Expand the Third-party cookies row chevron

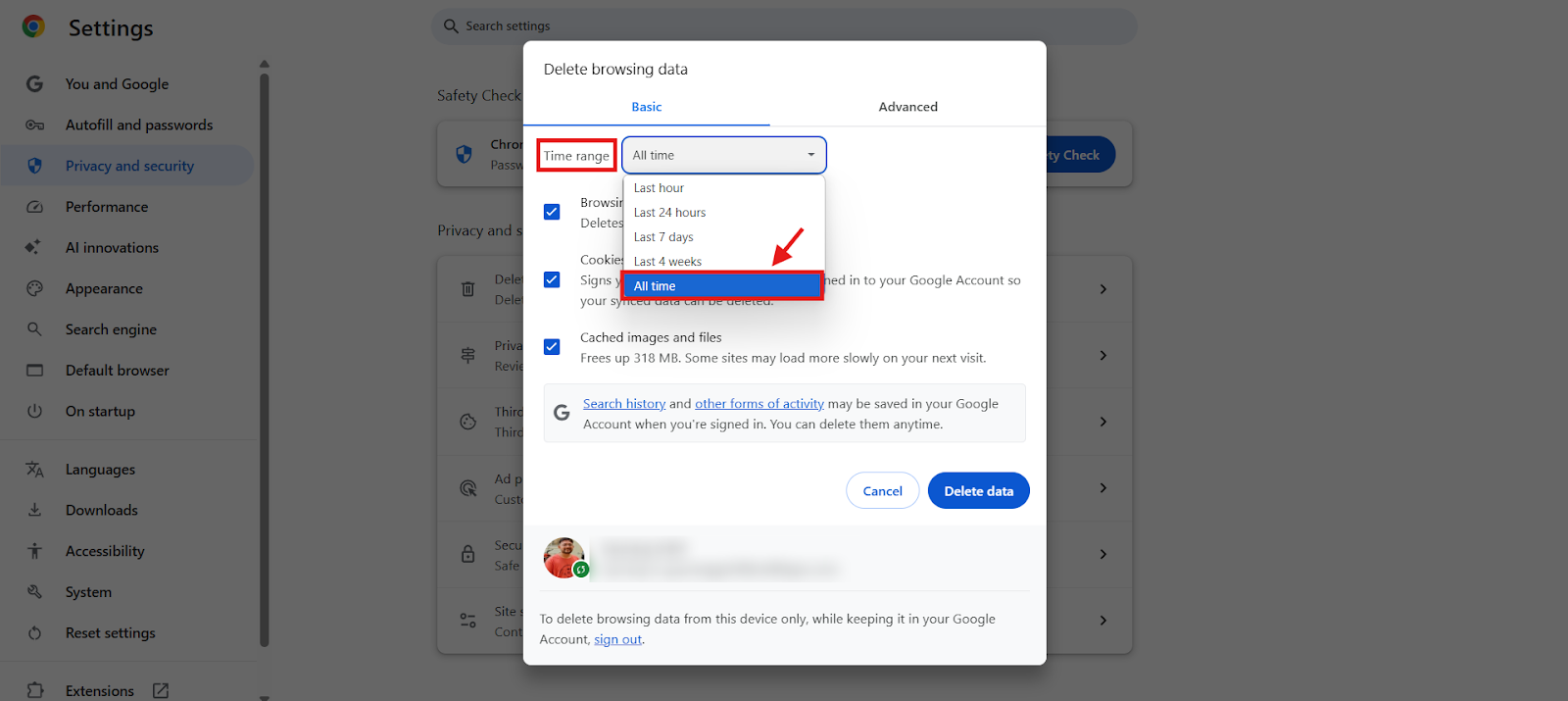coord(1103,422)
